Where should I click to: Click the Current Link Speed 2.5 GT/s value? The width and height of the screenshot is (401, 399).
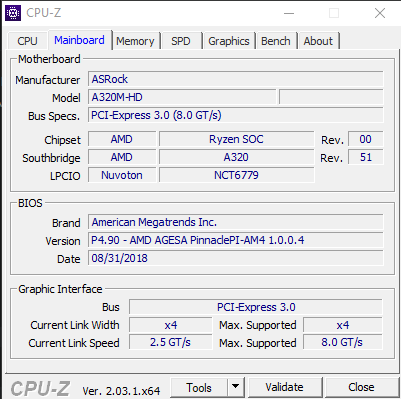pos(171,342)
